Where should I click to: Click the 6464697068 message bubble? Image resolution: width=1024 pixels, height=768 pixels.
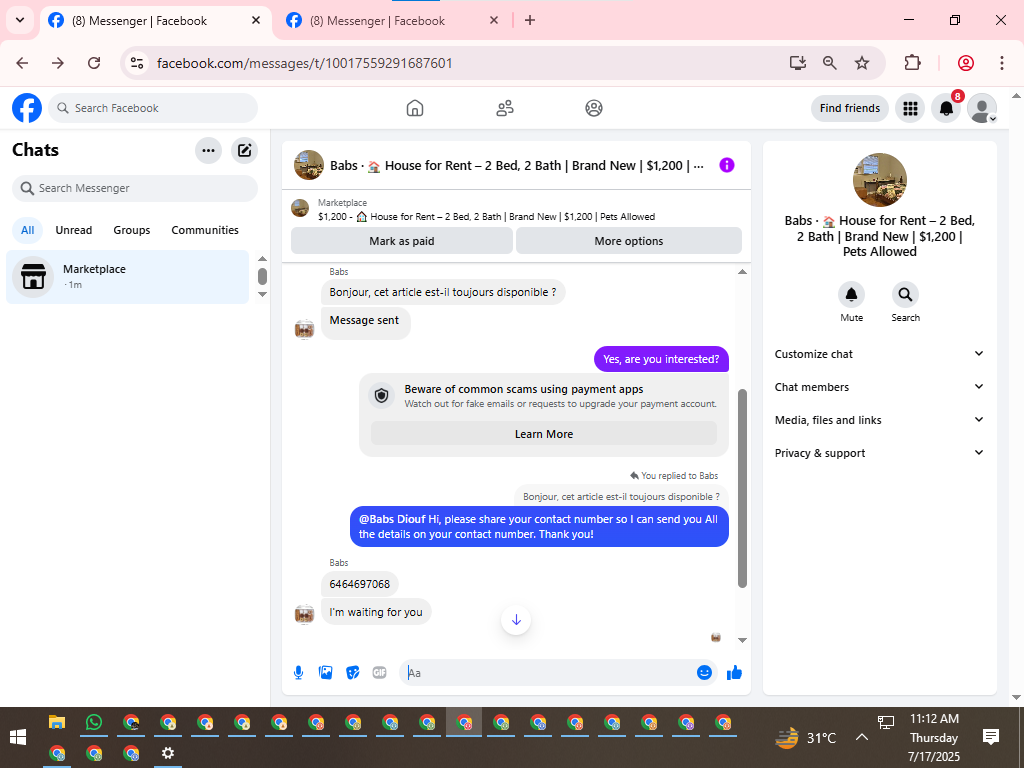(360, 584)
